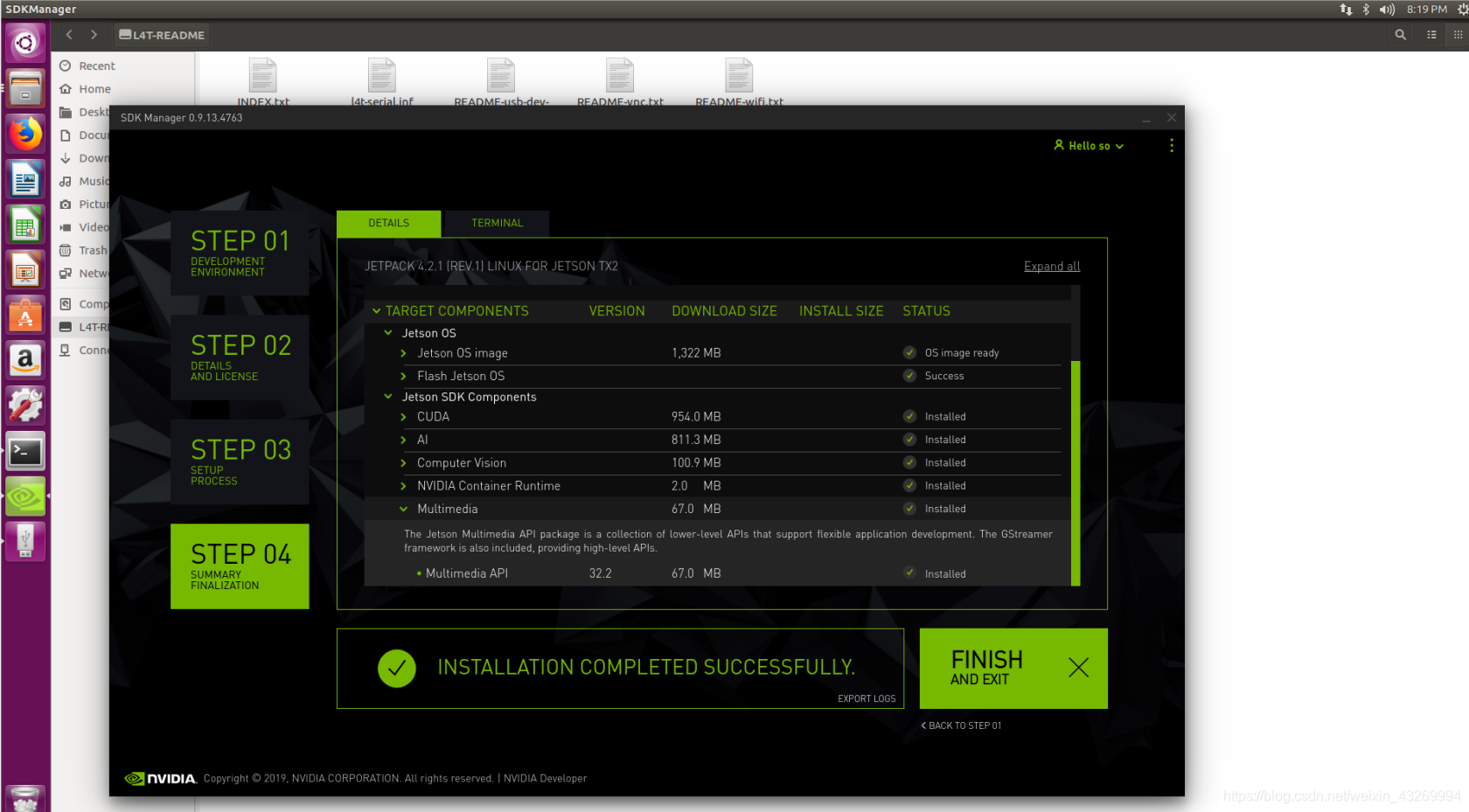Open the volume indicator in top panel
Screen dimensions: 1469x812
tap(1387, 10)
